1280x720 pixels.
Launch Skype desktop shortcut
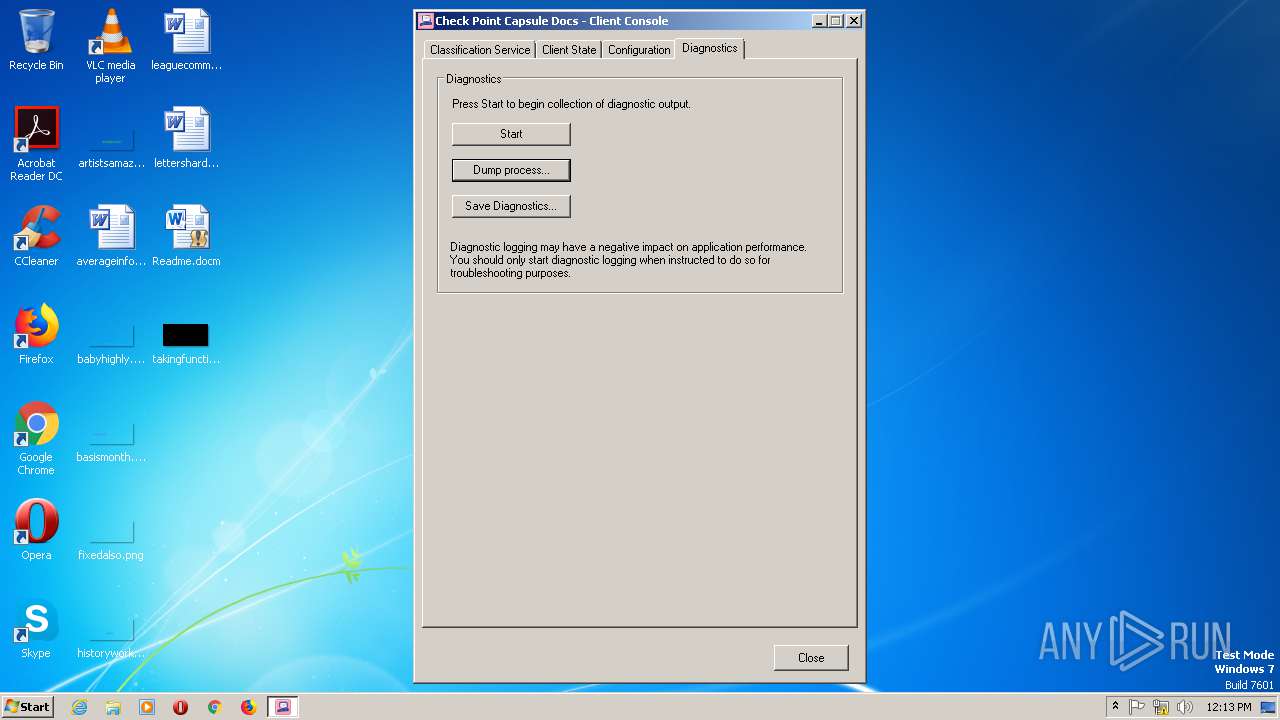[36, 628]
